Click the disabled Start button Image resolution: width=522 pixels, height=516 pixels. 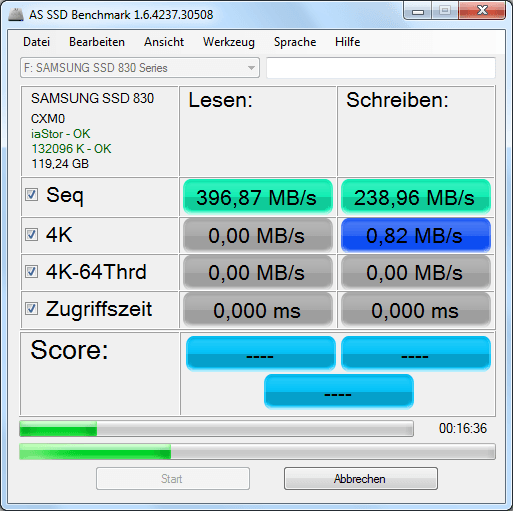tap(173, 479)
